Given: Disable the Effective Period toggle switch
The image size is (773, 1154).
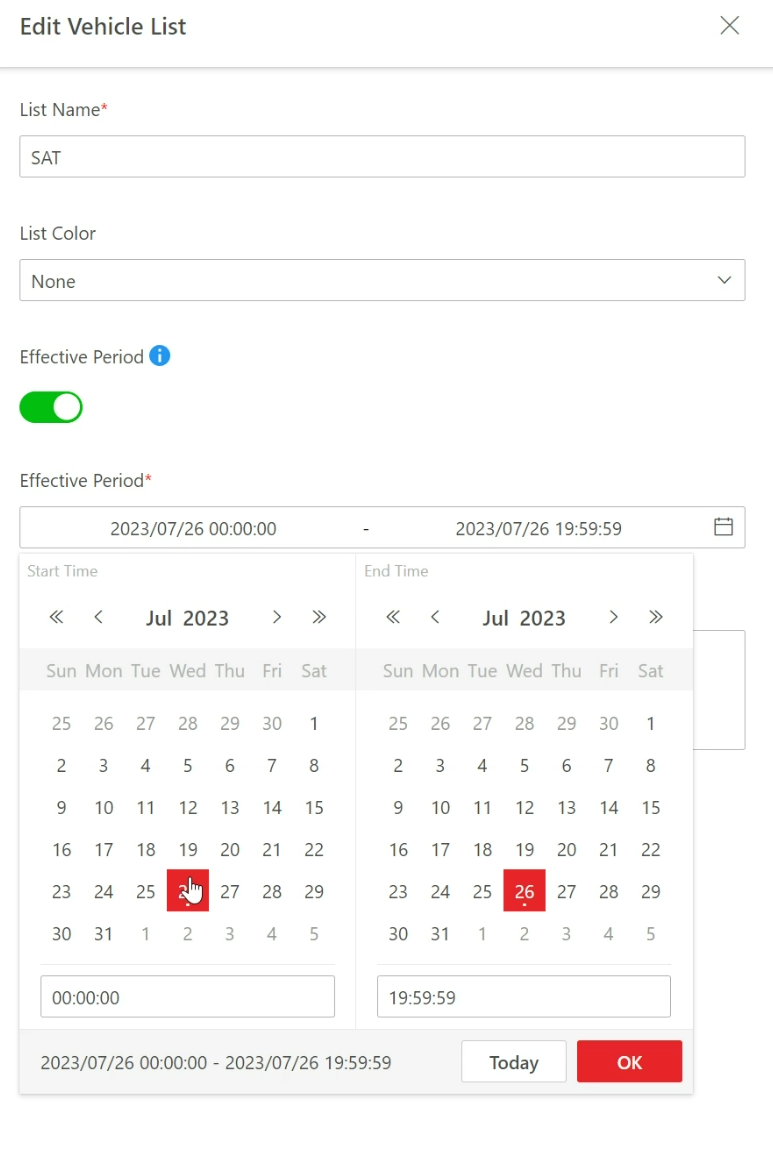Looking at the screenshot, I should tap(51, 407).
